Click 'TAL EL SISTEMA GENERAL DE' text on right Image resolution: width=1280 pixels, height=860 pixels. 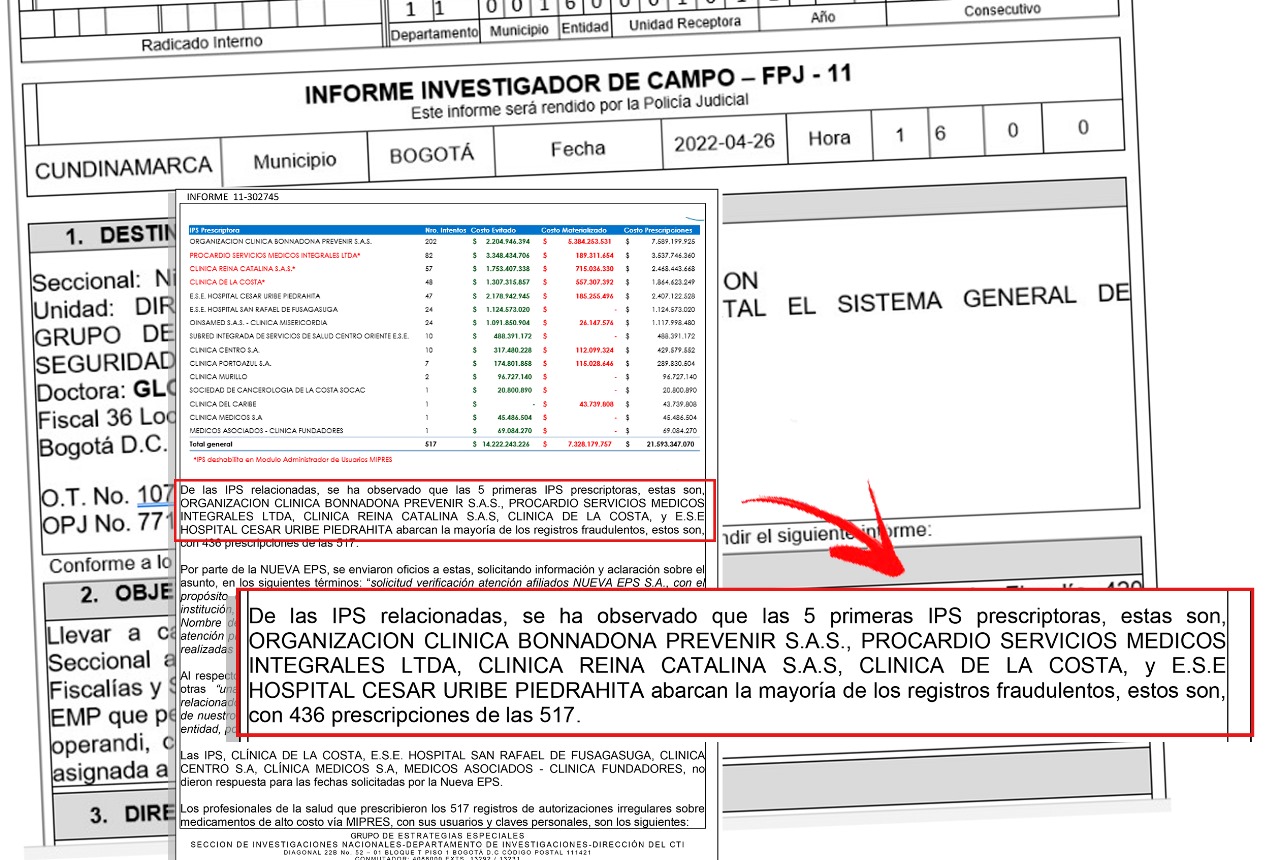point(927,300)
